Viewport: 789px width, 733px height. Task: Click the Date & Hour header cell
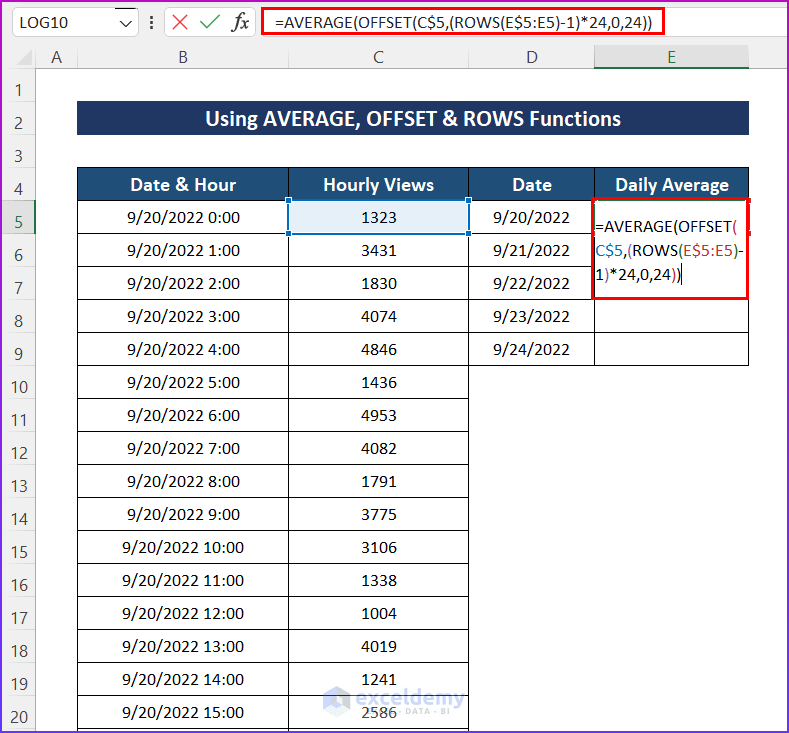pos(183,185)
